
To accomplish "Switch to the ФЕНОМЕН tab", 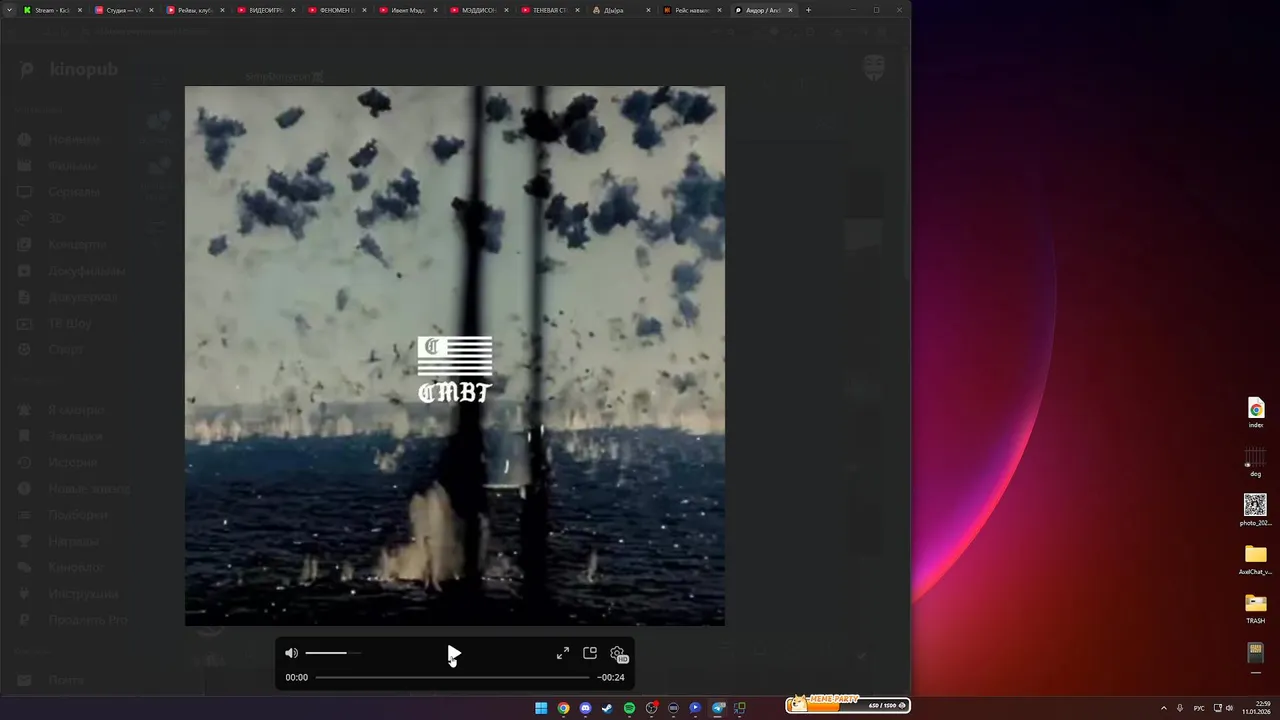I will coord(338,10).
